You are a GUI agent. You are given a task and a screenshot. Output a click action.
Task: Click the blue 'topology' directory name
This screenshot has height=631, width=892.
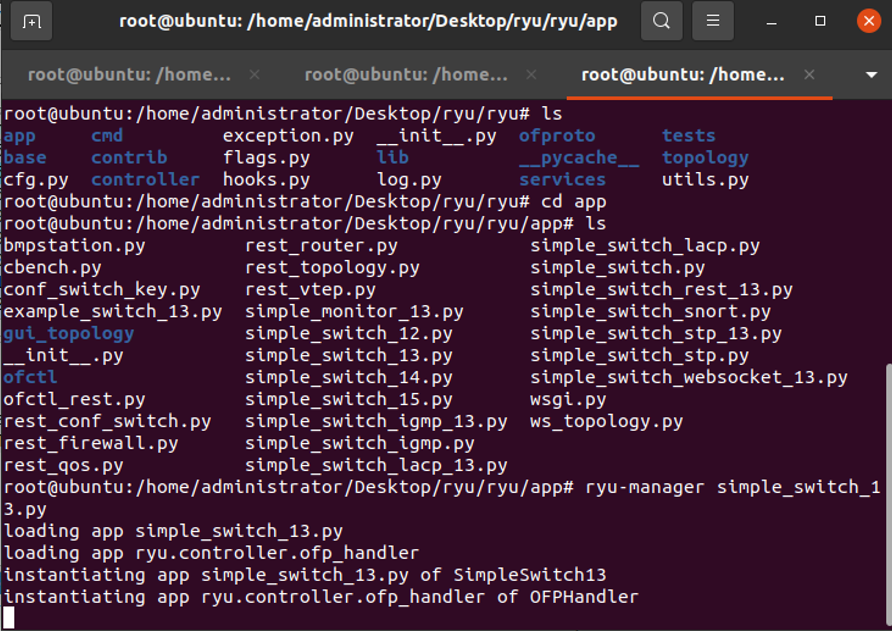(x=705, y=158)
